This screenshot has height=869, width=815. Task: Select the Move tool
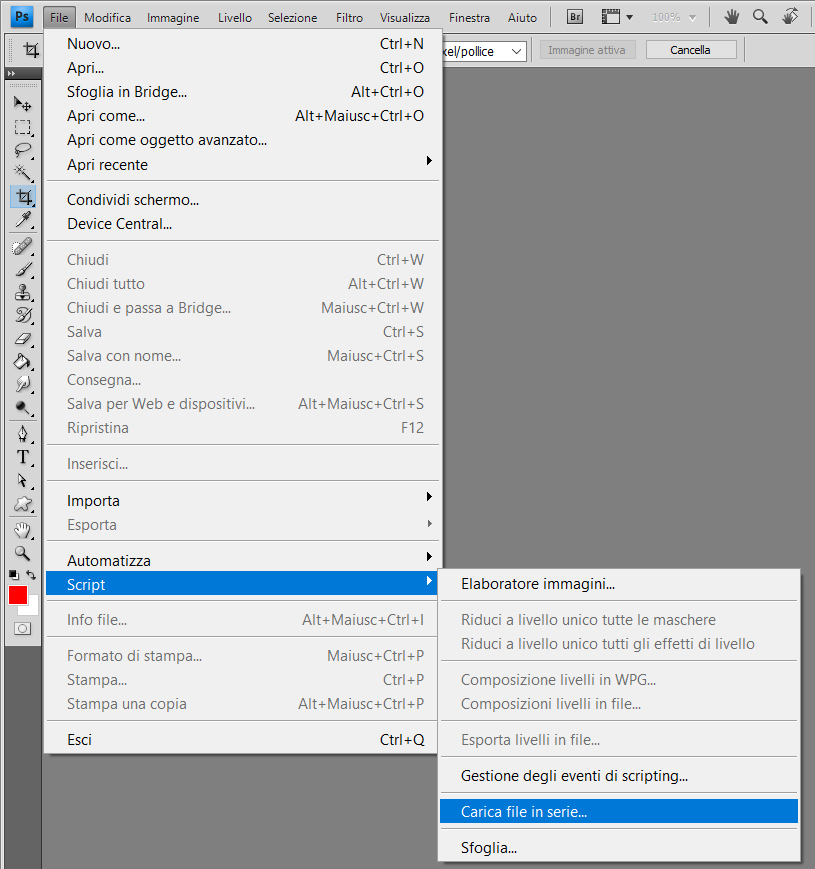23,104
